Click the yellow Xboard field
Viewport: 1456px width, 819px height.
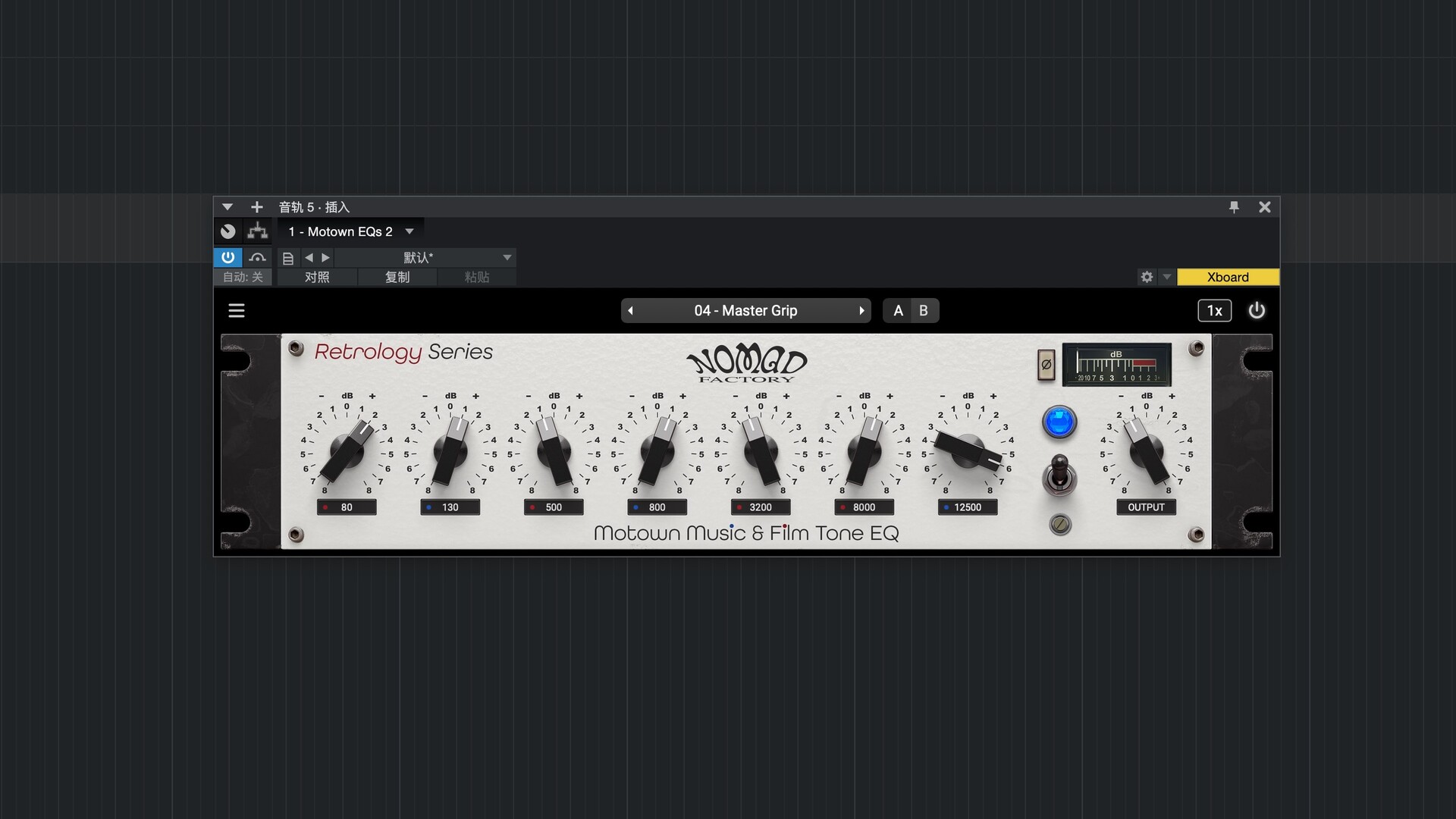coord(1228,277)
